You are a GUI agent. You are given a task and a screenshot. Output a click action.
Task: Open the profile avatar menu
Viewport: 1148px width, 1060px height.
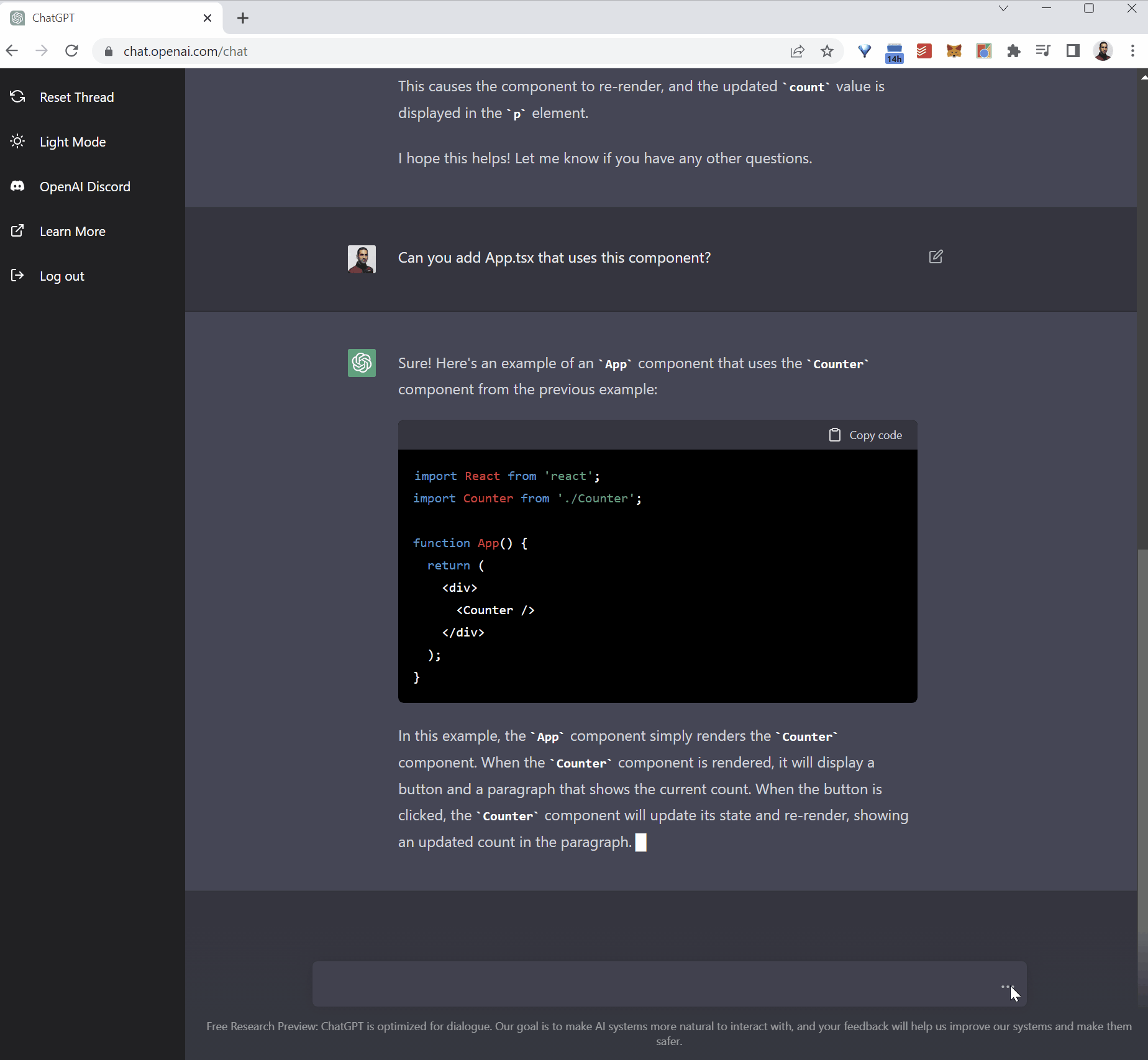coord(1103,51)
